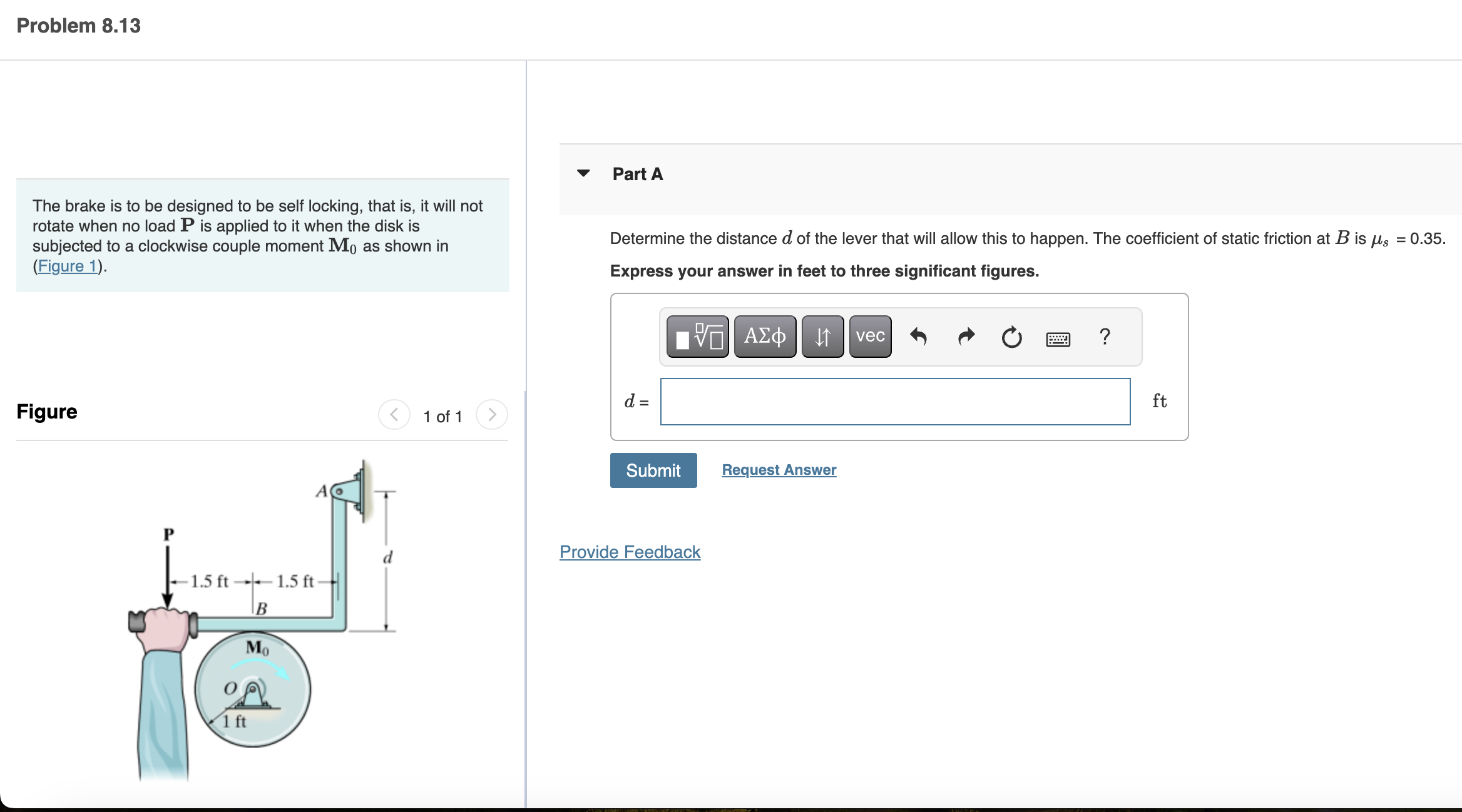Undo the last equation edit
The height and width of the screenshot is (812, 1462).
coord(919,337)
